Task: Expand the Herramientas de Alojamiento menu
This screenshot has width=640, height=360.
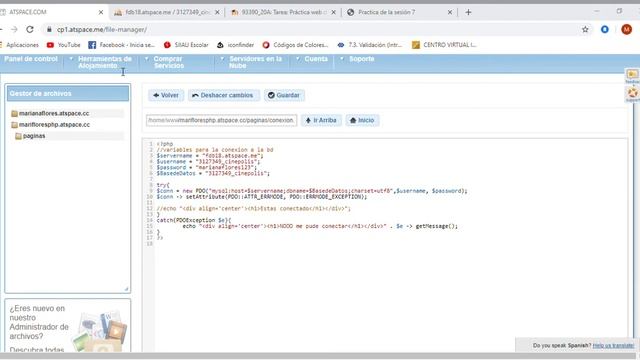Action: (x=104, y=62)
